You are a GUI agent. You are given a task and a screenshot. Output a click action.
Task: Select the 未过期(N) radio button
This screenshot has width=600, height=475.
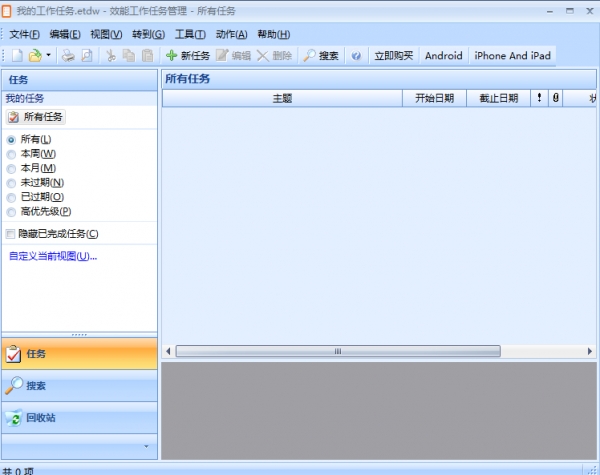coord(11,183)
